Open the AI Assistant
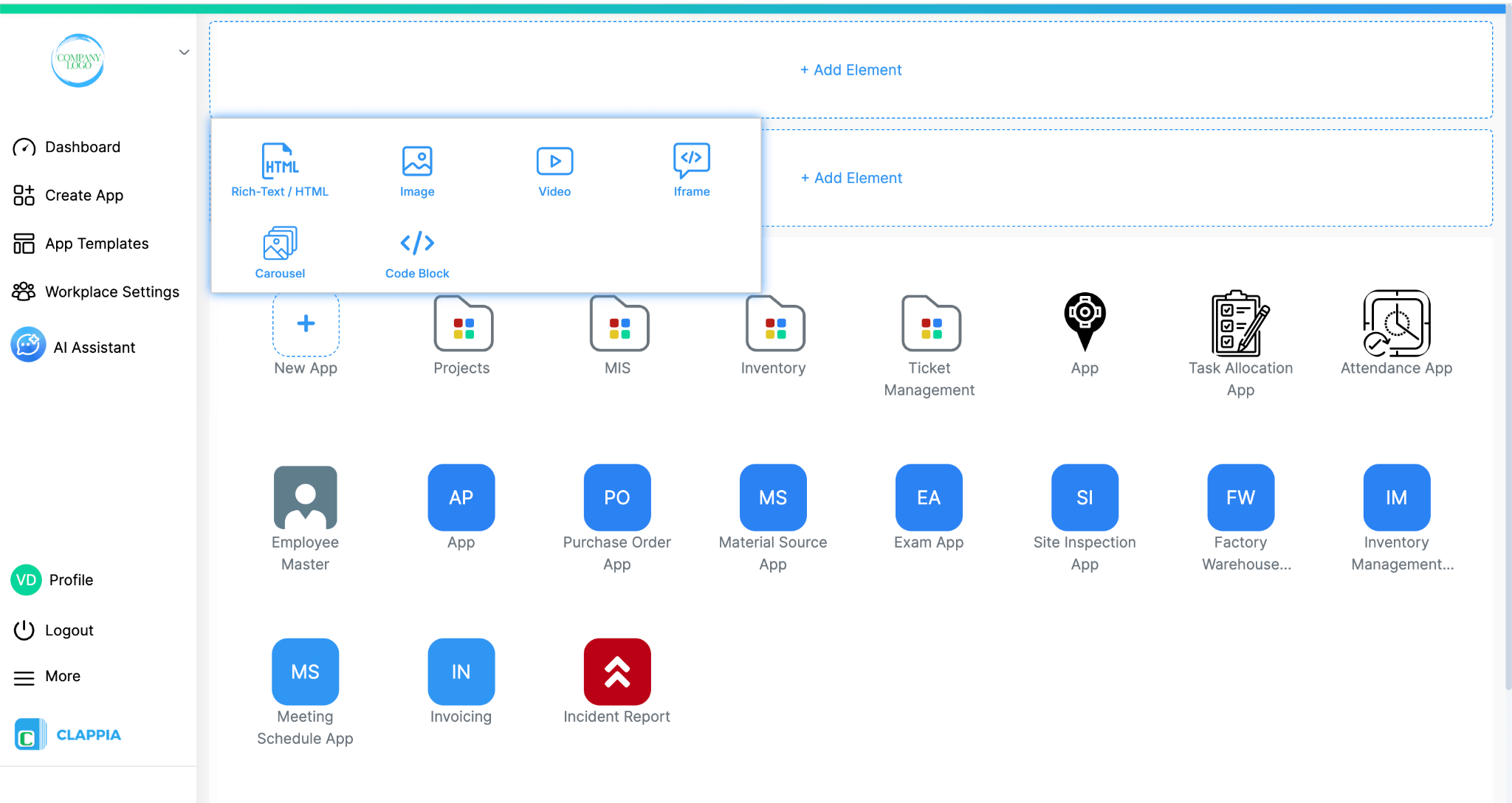The height and width of the screenshot is (803, 1512). [94, 347]
